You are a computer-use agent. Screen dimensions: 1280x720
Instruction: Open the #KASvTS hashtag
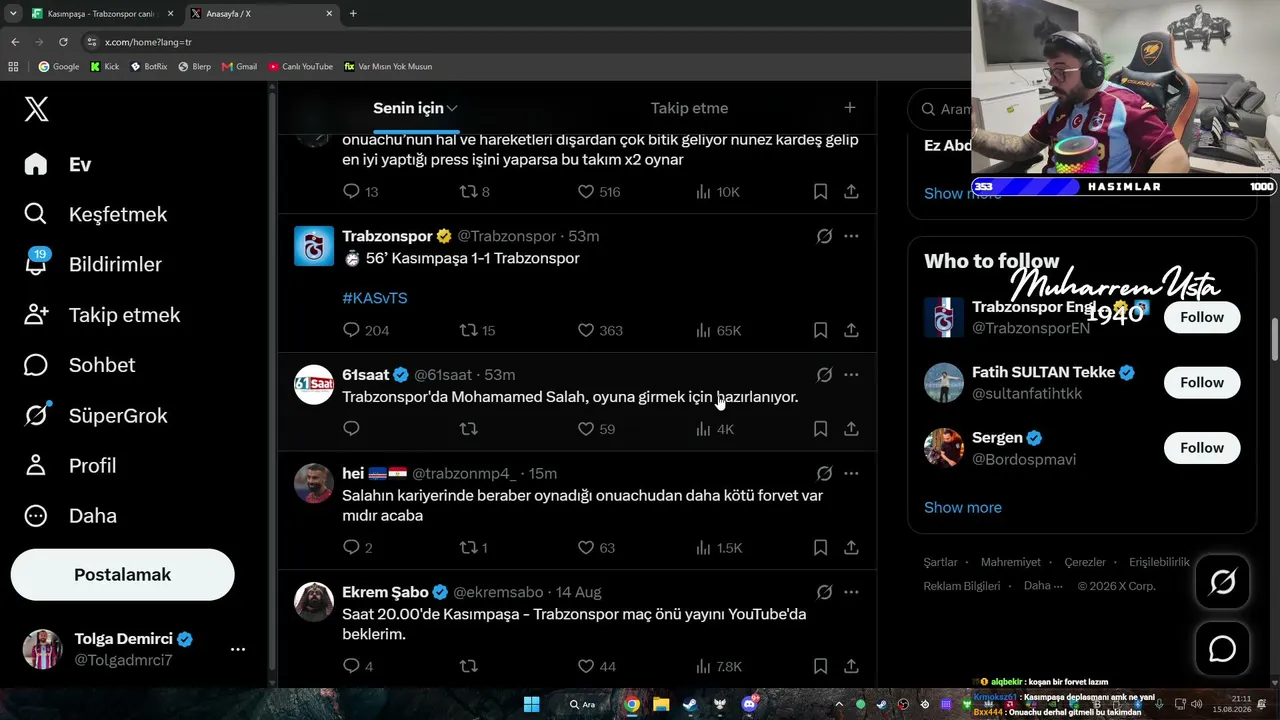pyautogui.click(x=375, y=298)
